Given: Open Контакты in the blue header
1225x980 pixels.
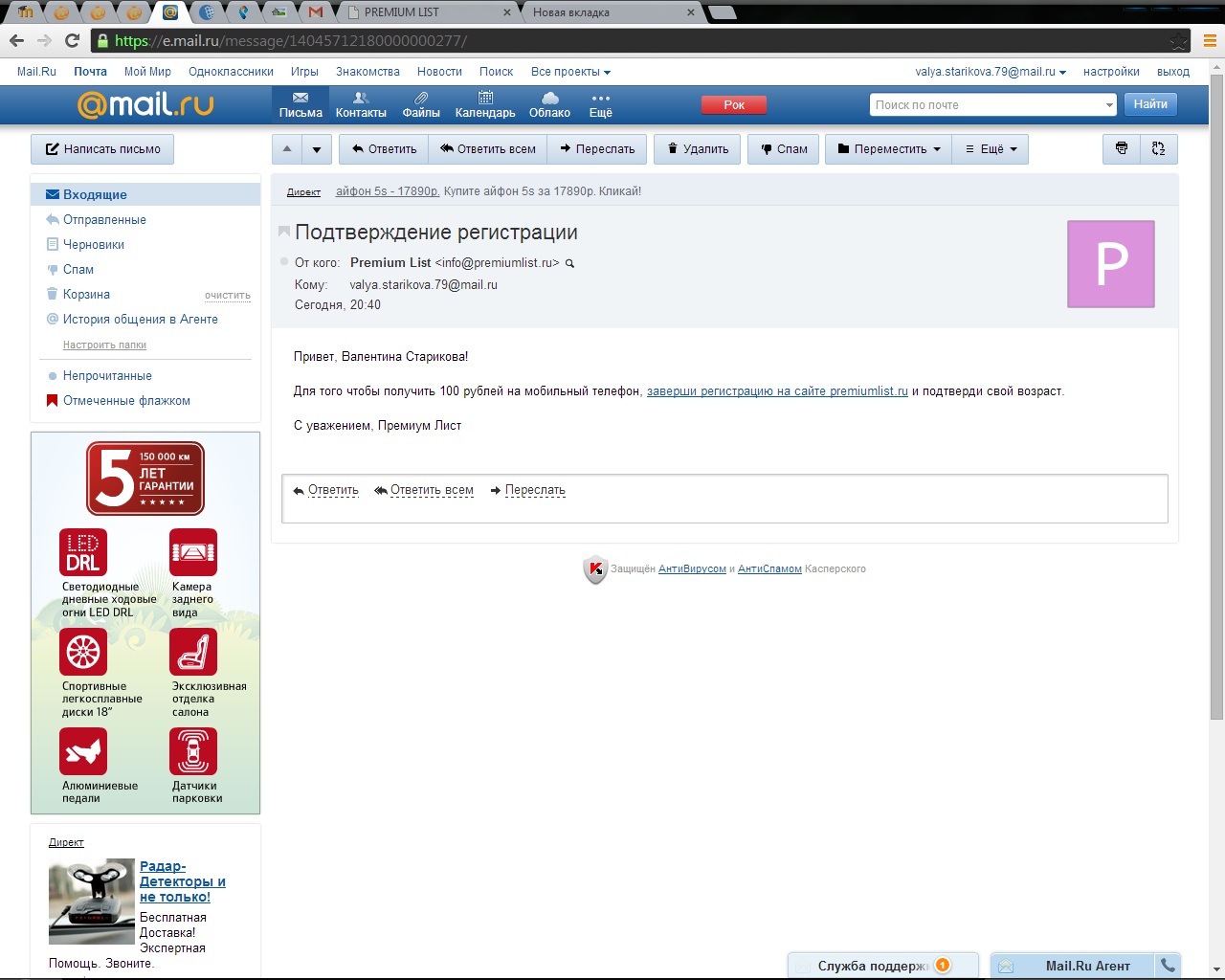Looking at the screenshot, I should (x=361, y=104).
